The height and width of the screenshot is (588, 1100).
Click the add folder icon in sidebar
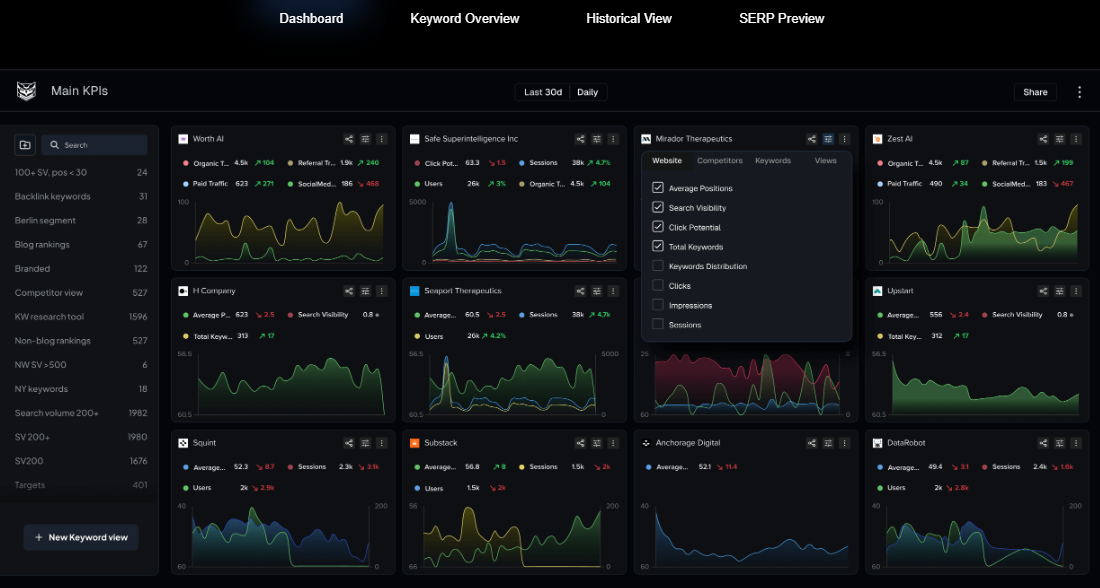[25, 145]
